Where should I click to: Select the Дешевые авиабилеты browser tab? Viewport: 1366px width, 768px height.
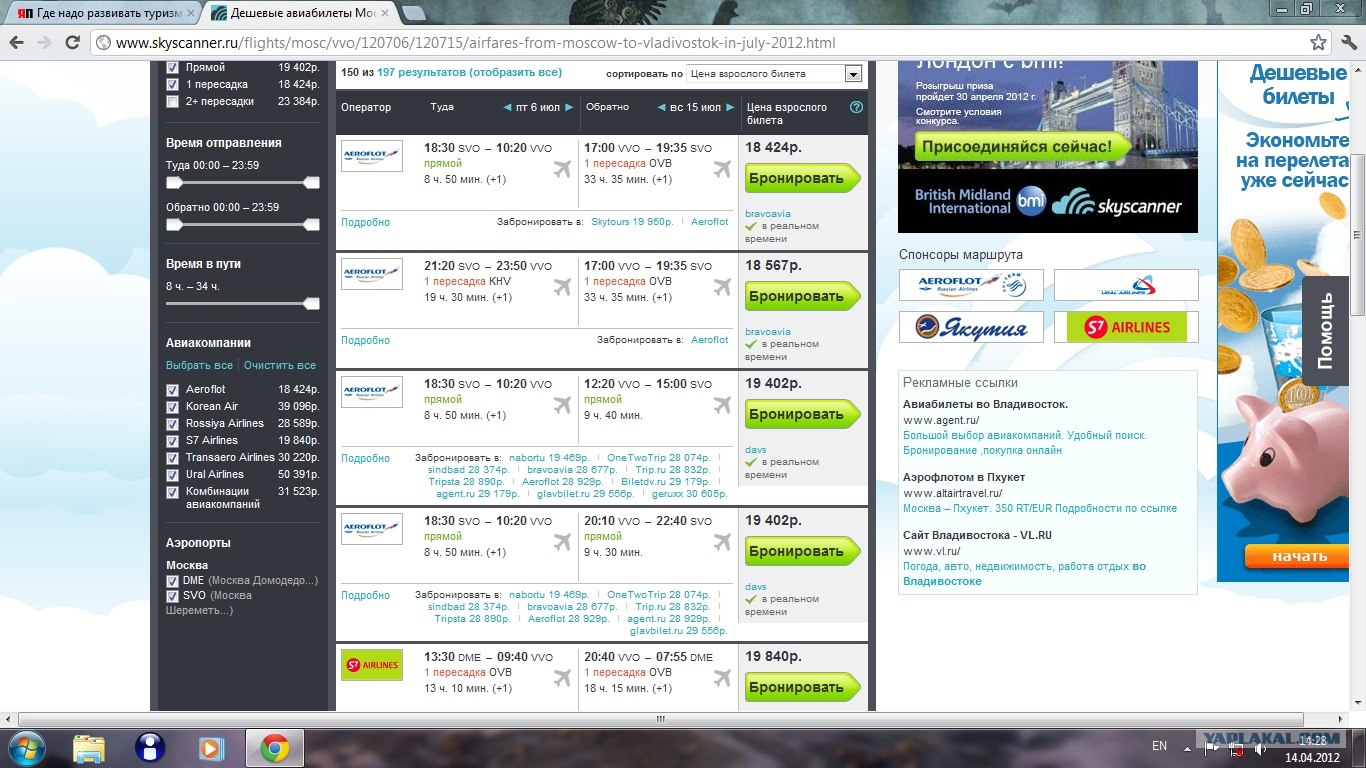298,13
